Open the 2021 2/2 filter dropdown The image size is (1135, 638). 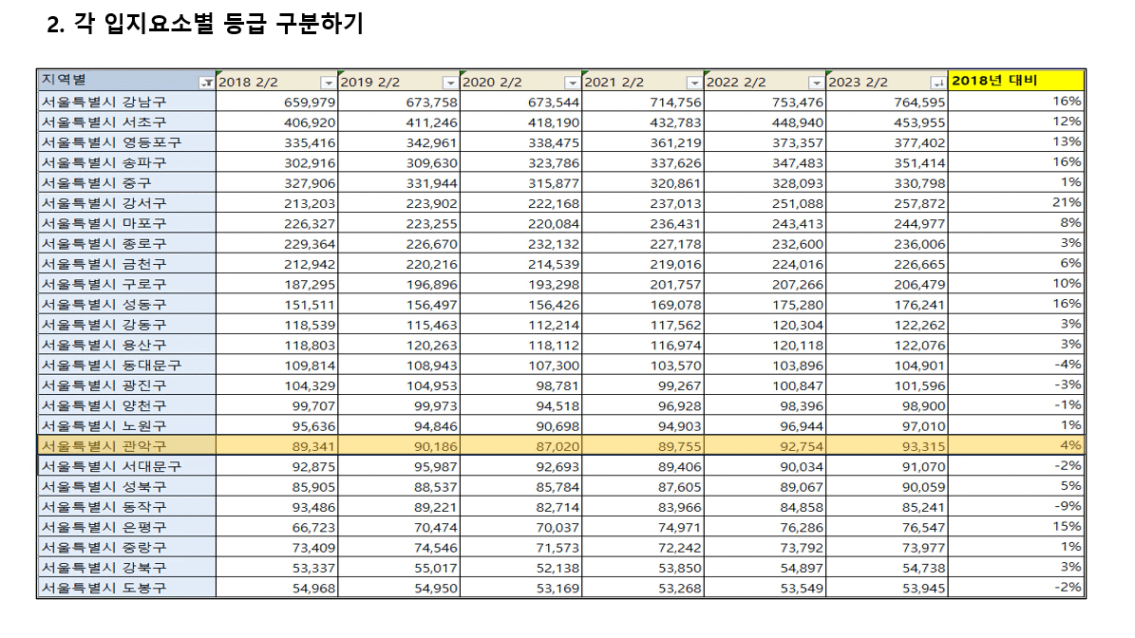tap(694, 83)
